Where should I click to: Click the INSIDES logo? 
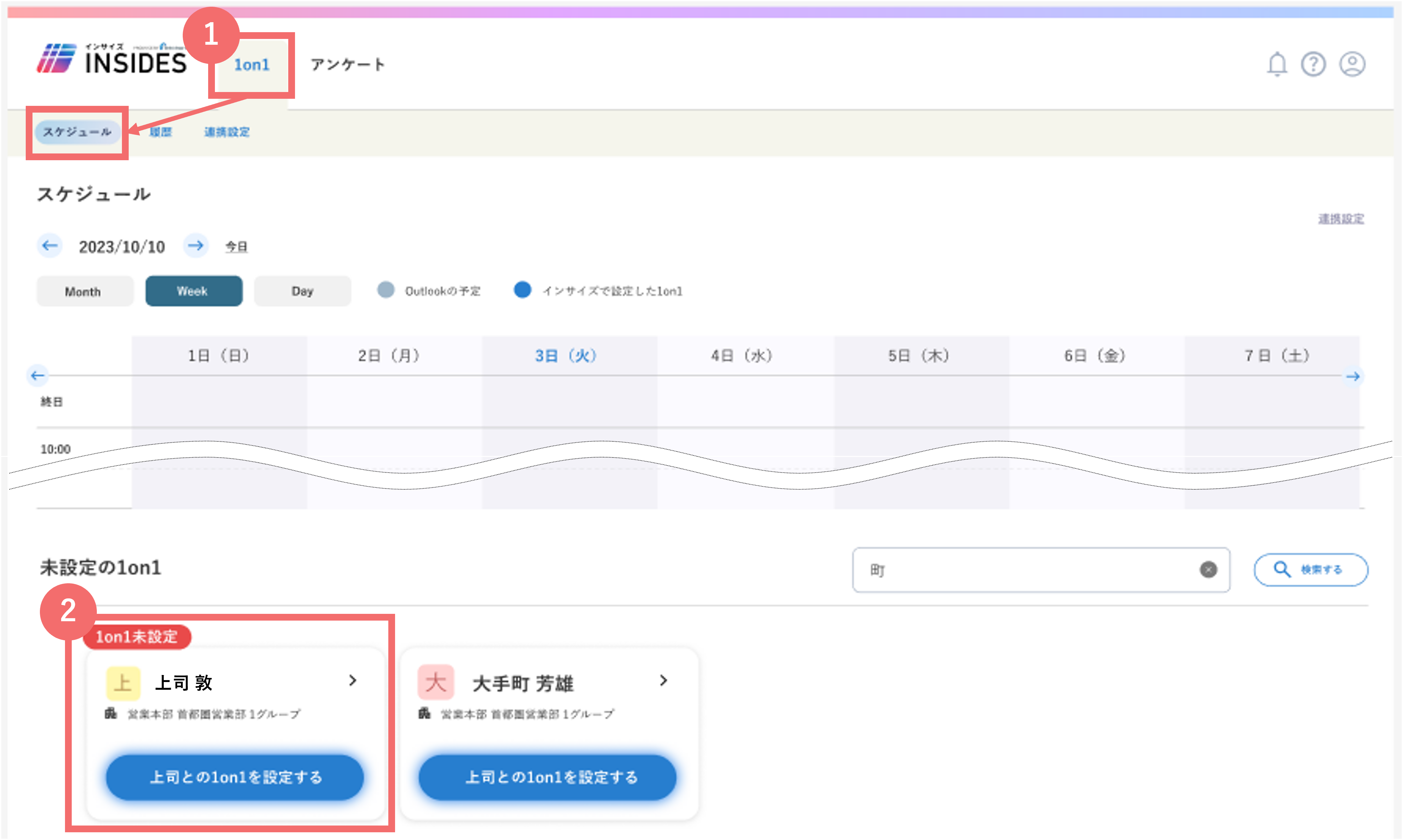point(112,59)
